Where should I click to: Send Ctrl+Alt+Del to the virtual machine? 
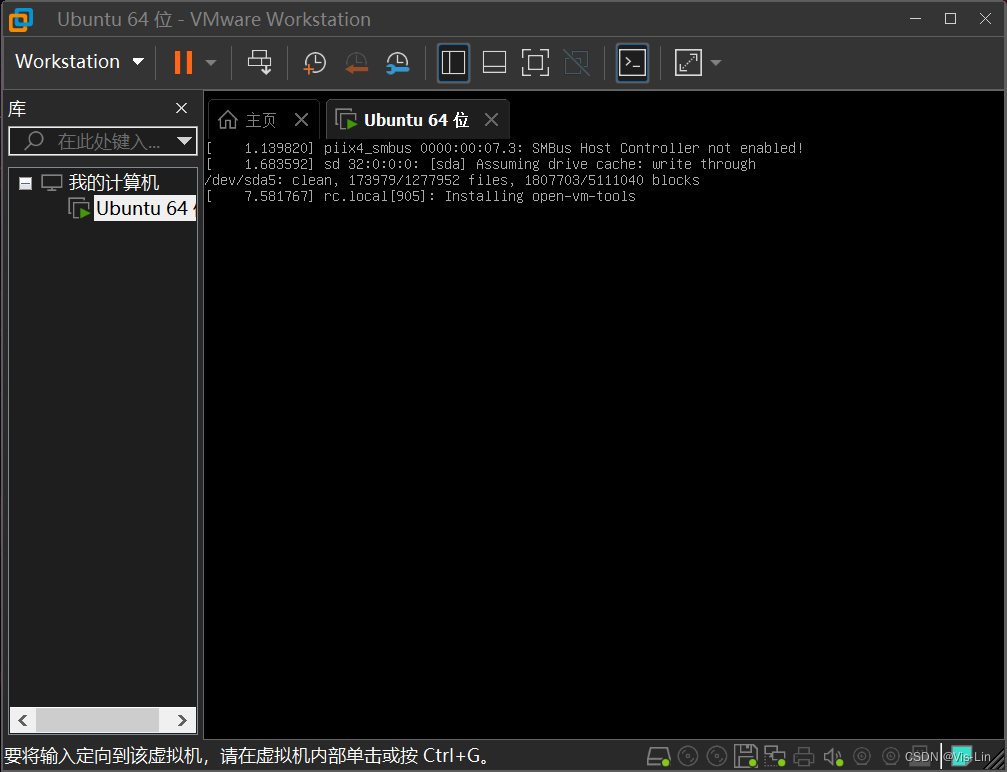coord(259,62)
